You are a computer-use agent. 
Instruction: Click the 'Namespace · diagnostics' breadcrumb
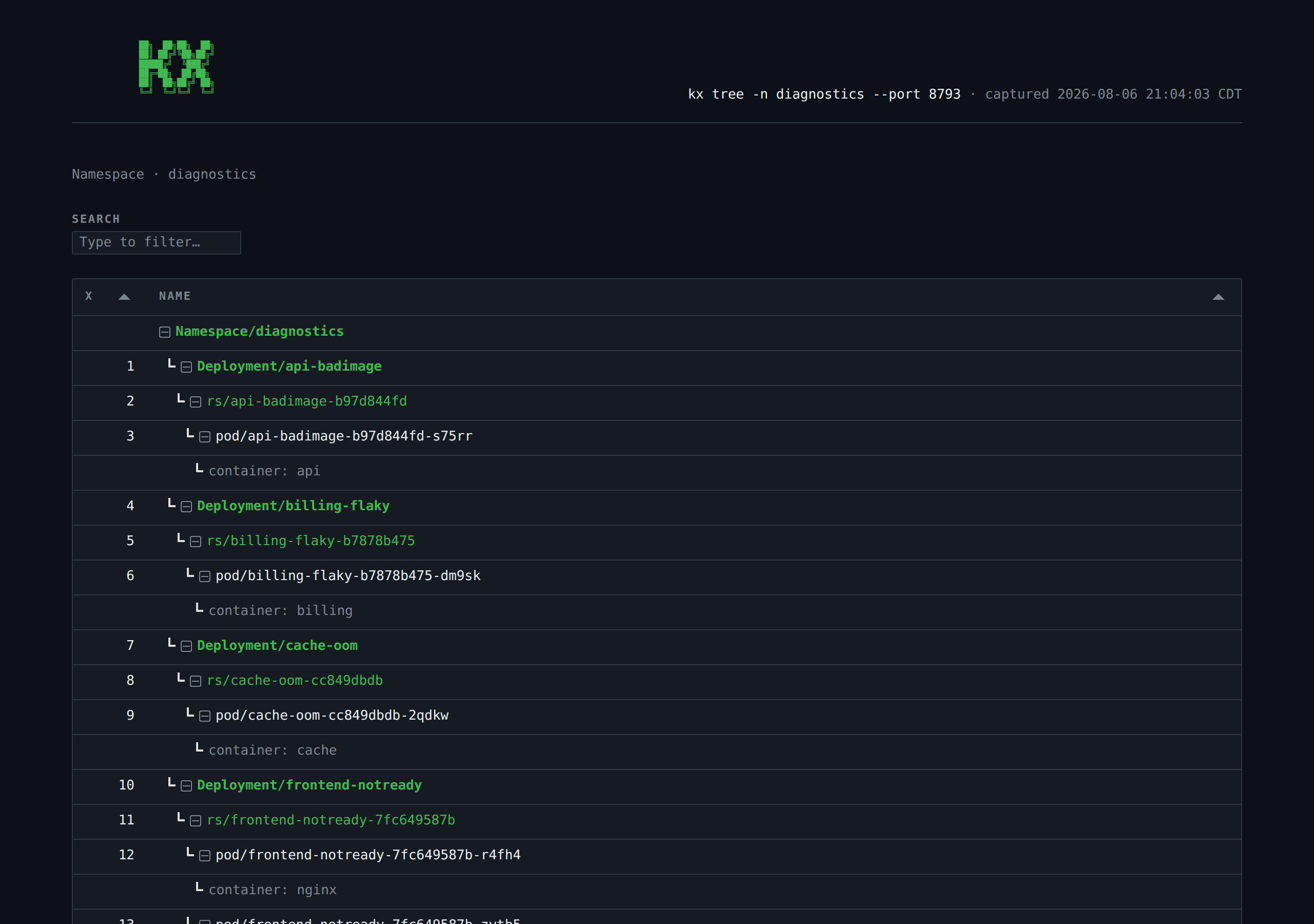coord(164,175)
